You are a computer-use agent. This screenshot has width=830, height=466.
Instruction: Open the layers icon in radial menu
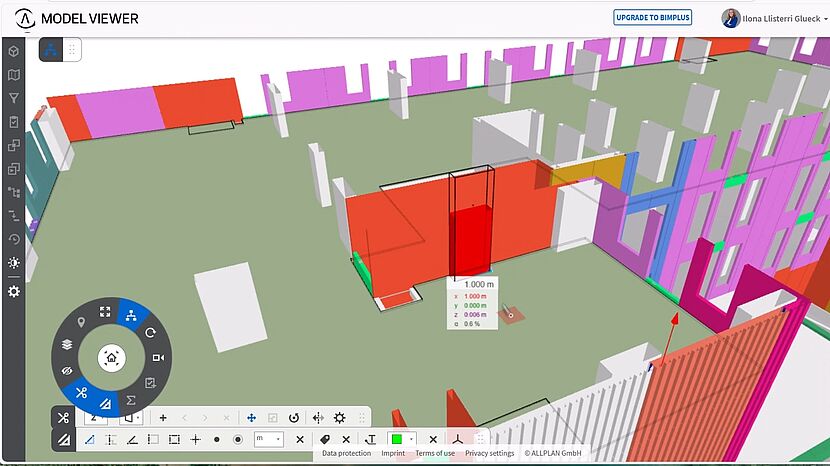point(67,343)
